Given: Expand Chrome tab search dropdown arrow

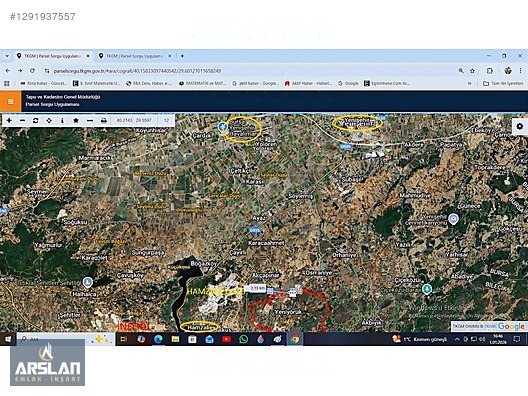Looking at the screenshot, I should (x=7, y=56).
